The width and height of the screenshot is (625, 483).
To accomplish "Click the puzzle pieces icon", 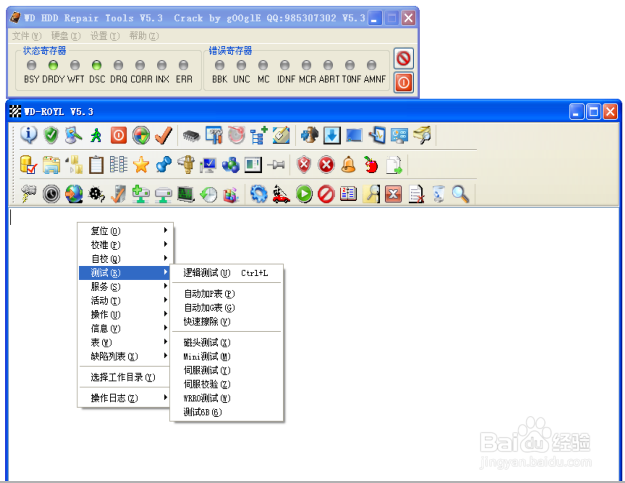I will point(310,135).
